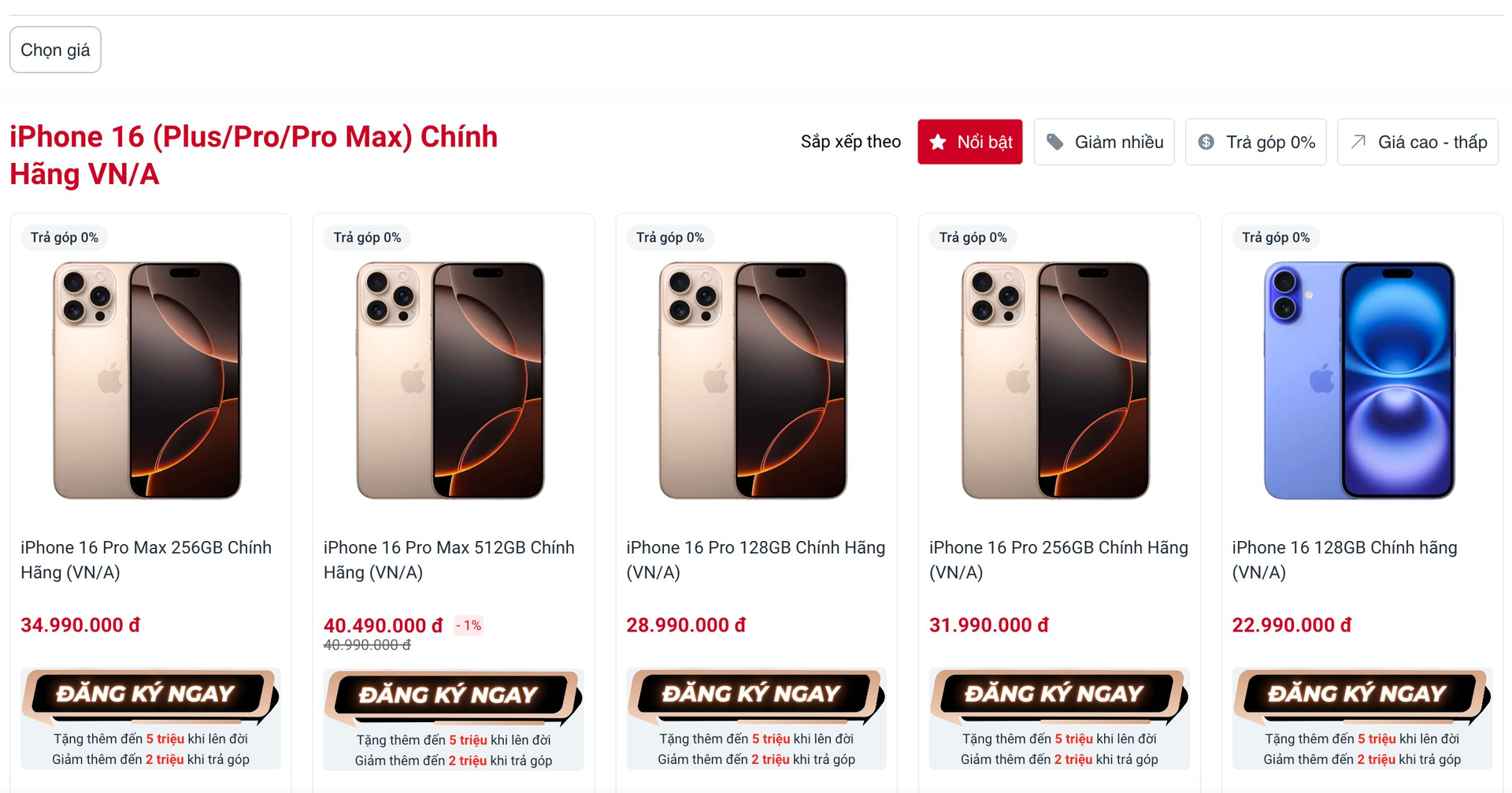Screen dimensions: 1512x793
Task: View the iPhone 16 Pro 256GB product image
Action: coord(1055,380)
